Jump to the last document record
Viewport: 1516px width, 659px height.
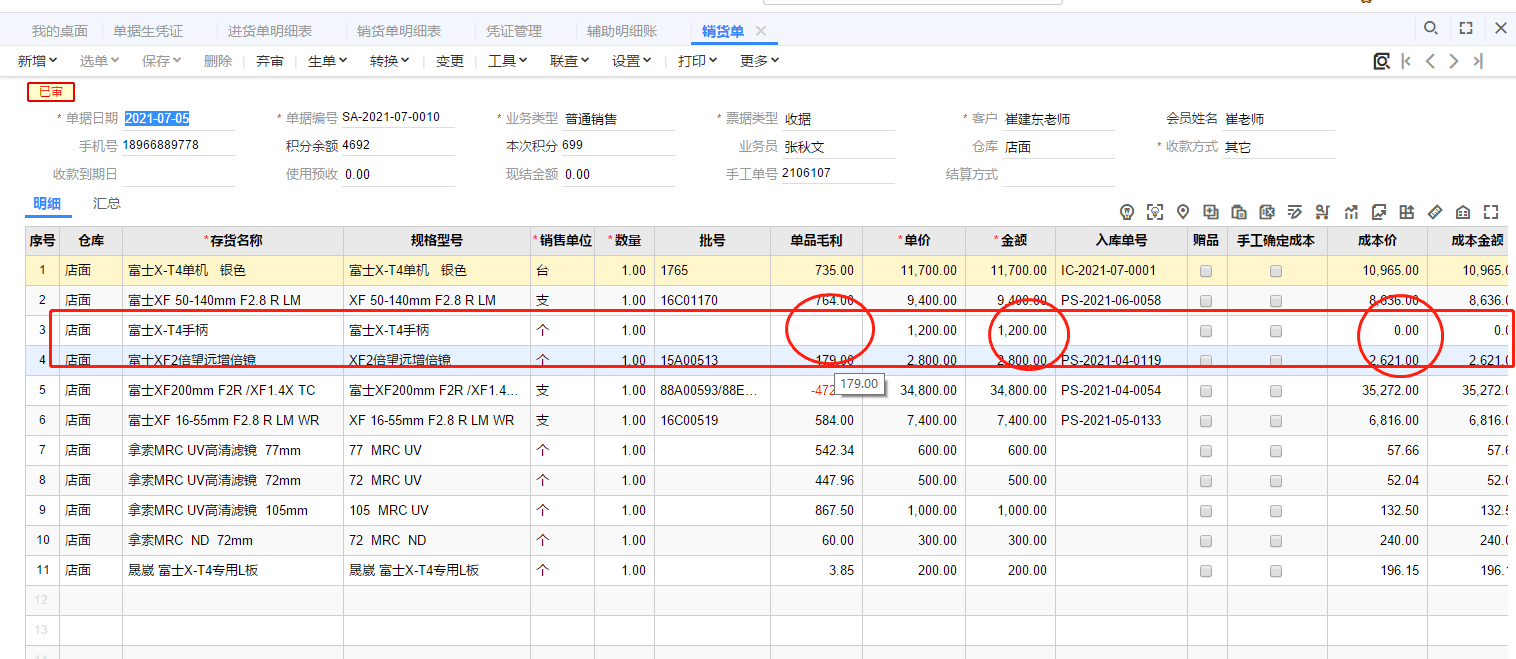point(1478,61)
